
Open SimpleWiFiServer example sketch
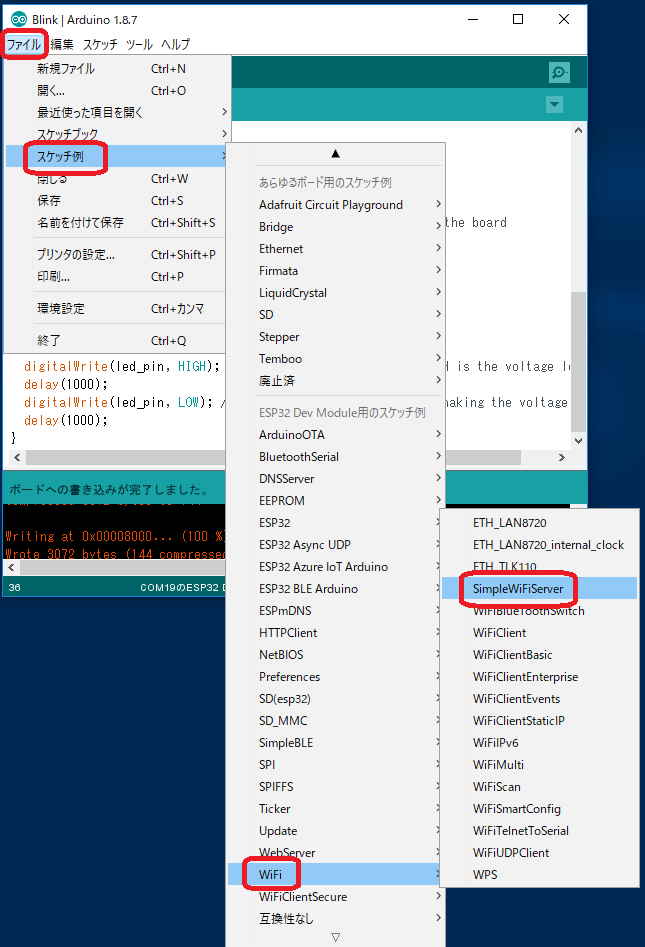(539, 589)
